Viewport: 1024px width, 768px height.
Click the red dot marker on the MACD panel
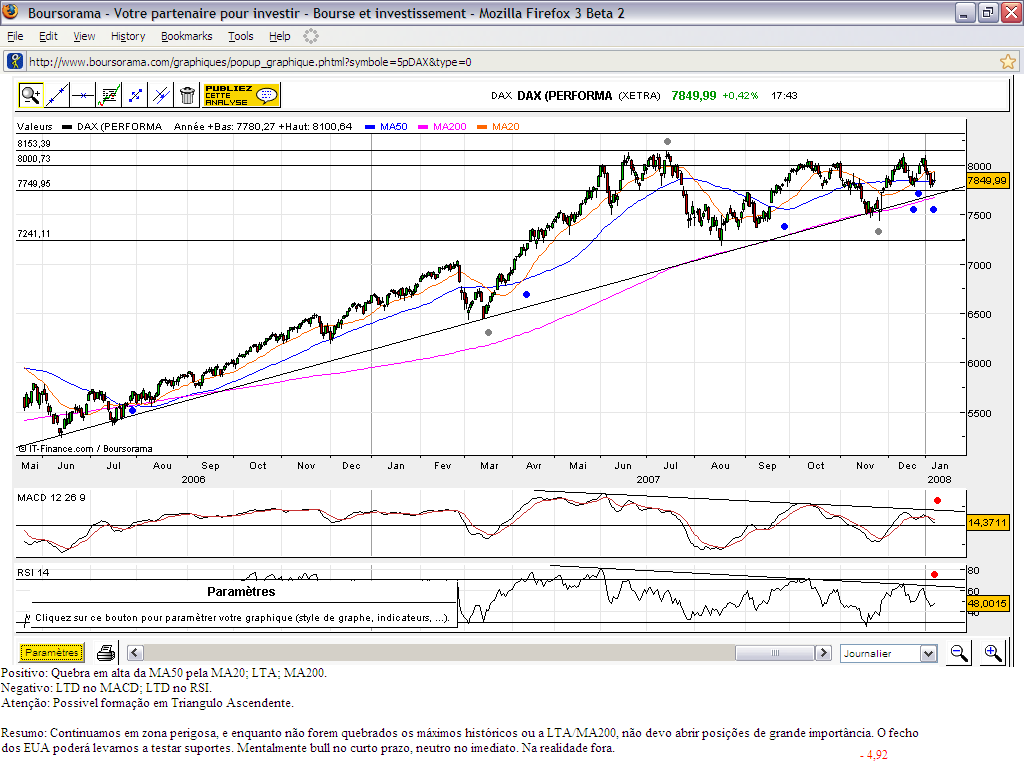coord(937,500)
